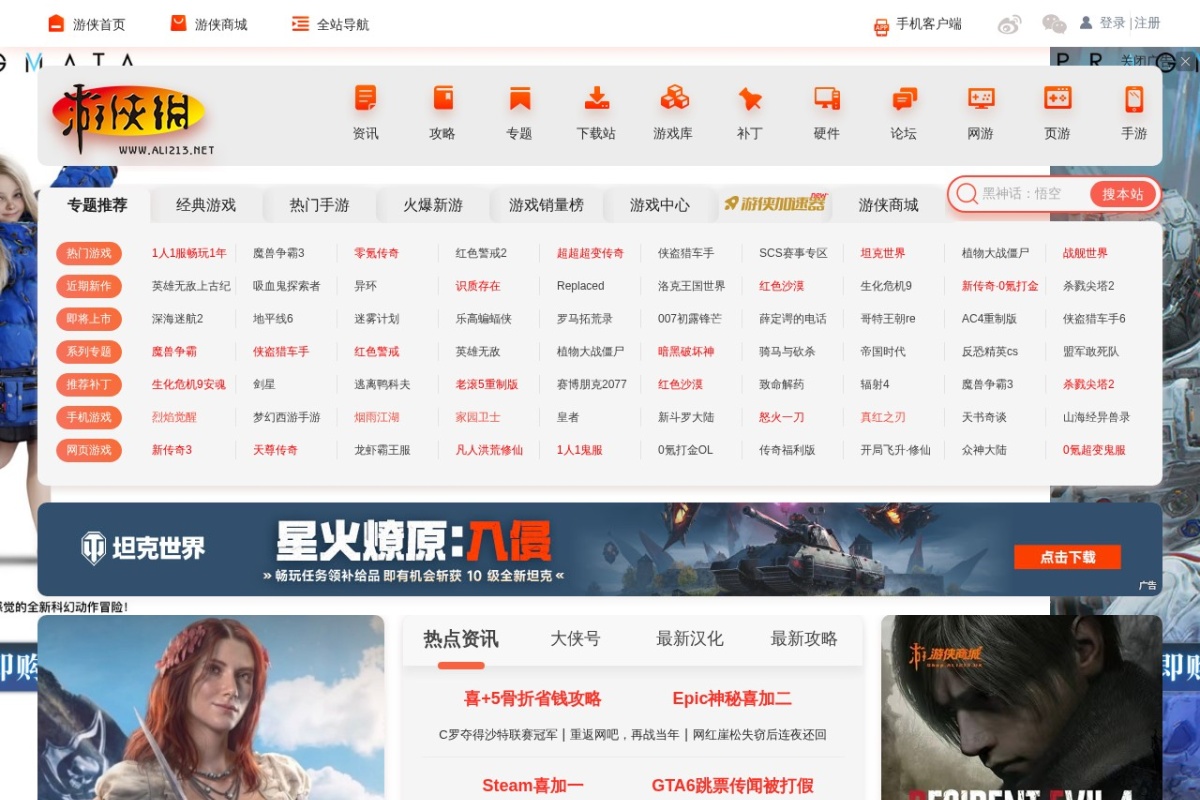The width and height of the screenshot is (1200, 800).
Task: Open 魔兽争霸3 in 热门游戏 row
Action: pos(279,253)
